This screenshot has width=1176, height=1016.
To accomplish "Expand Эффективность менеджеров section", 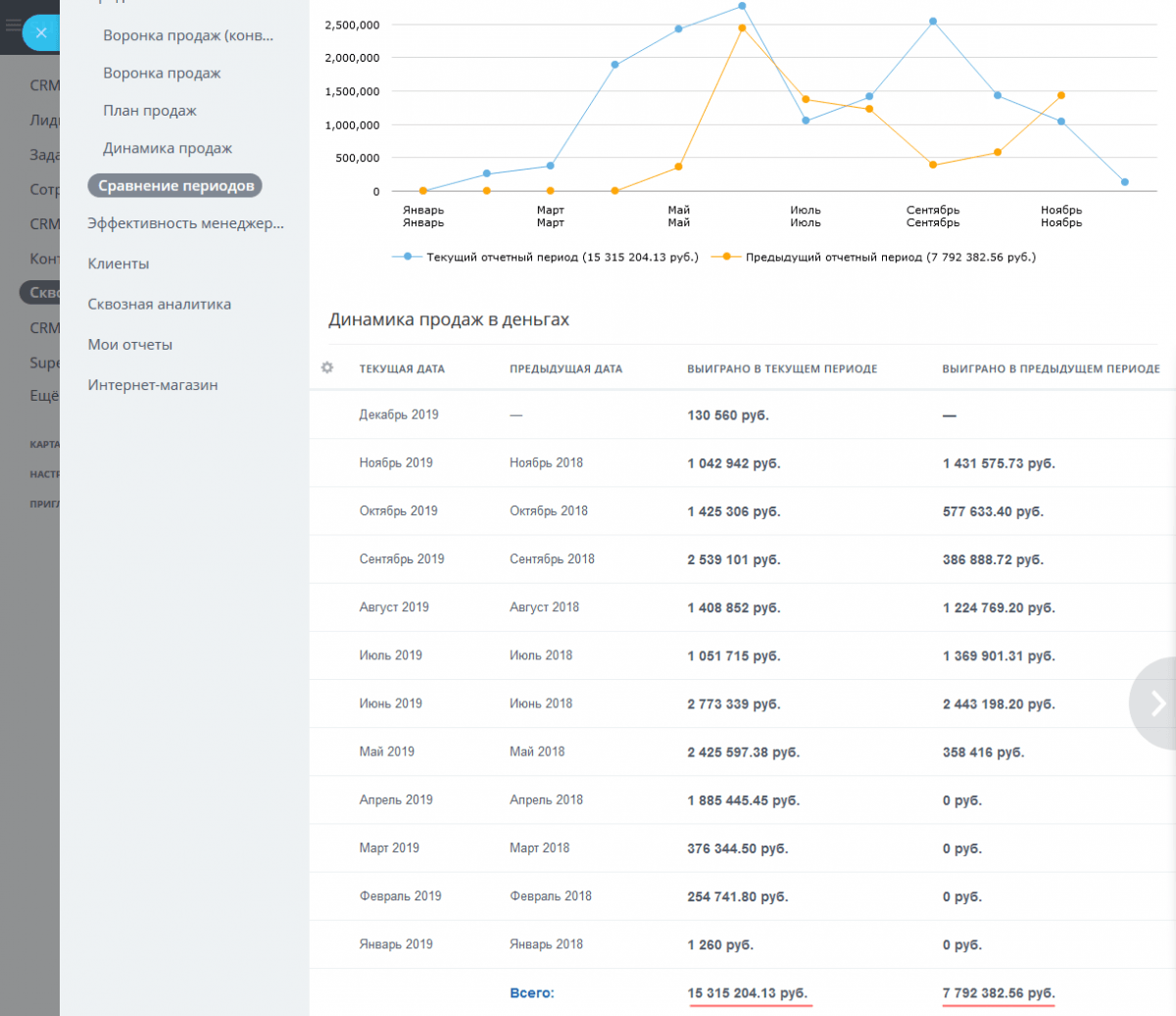I will click(185, 223).
